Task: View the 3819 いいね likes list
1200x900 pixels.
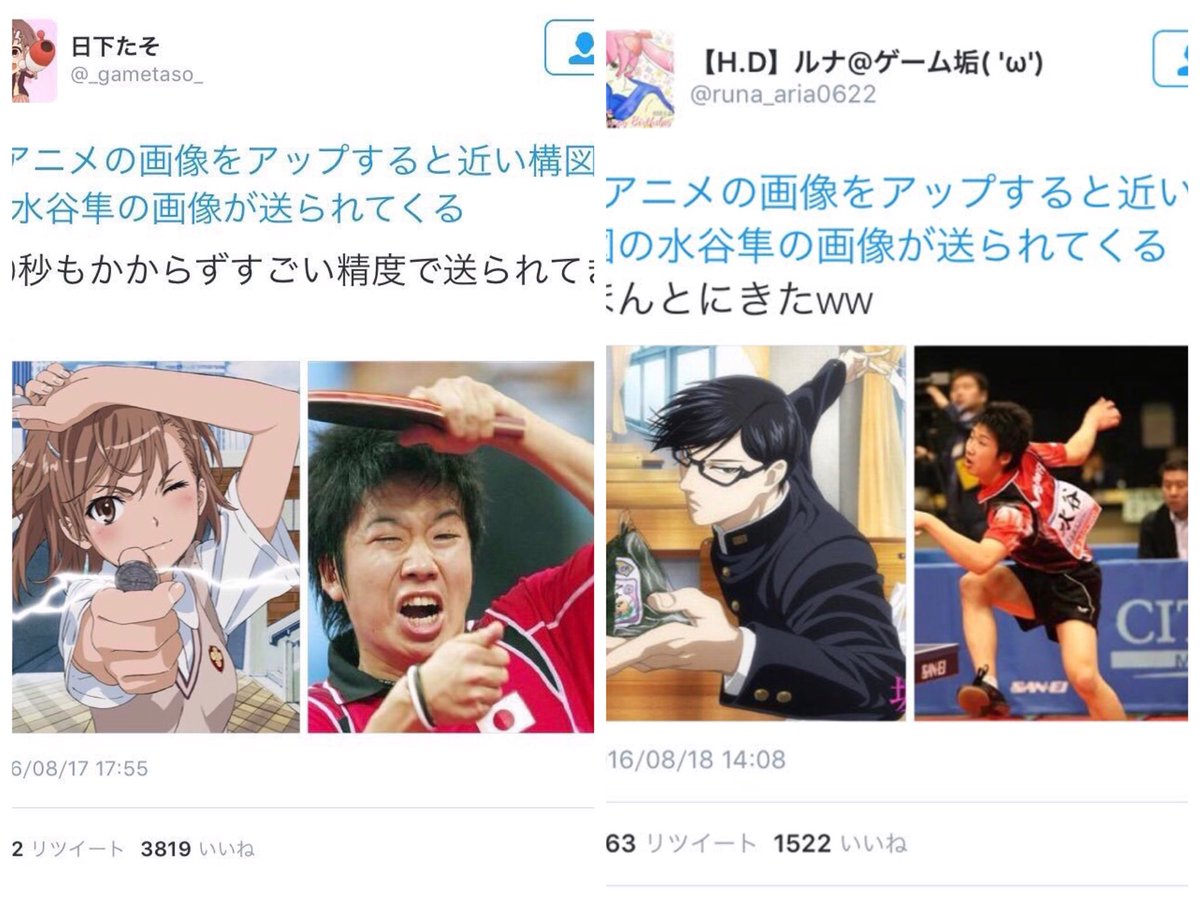Action: [198, 849]
